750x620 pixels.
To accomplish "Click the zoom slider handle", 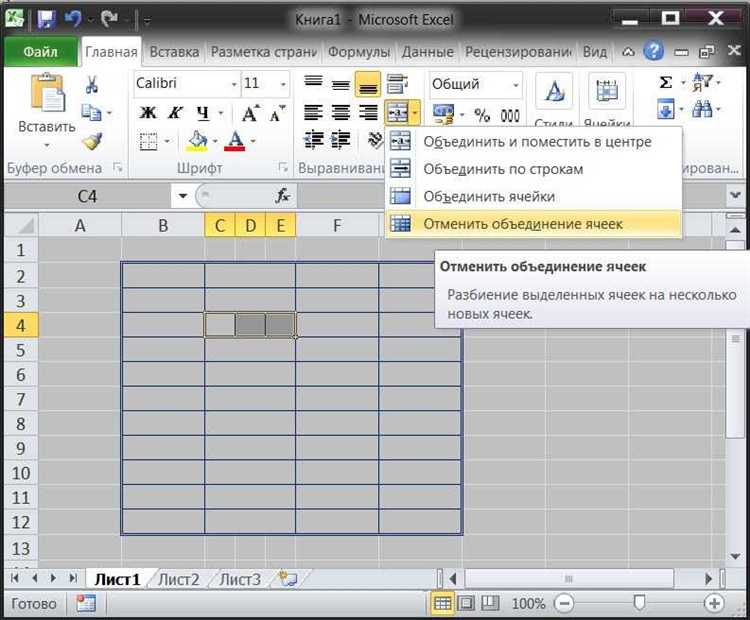I will coord(639,603).
